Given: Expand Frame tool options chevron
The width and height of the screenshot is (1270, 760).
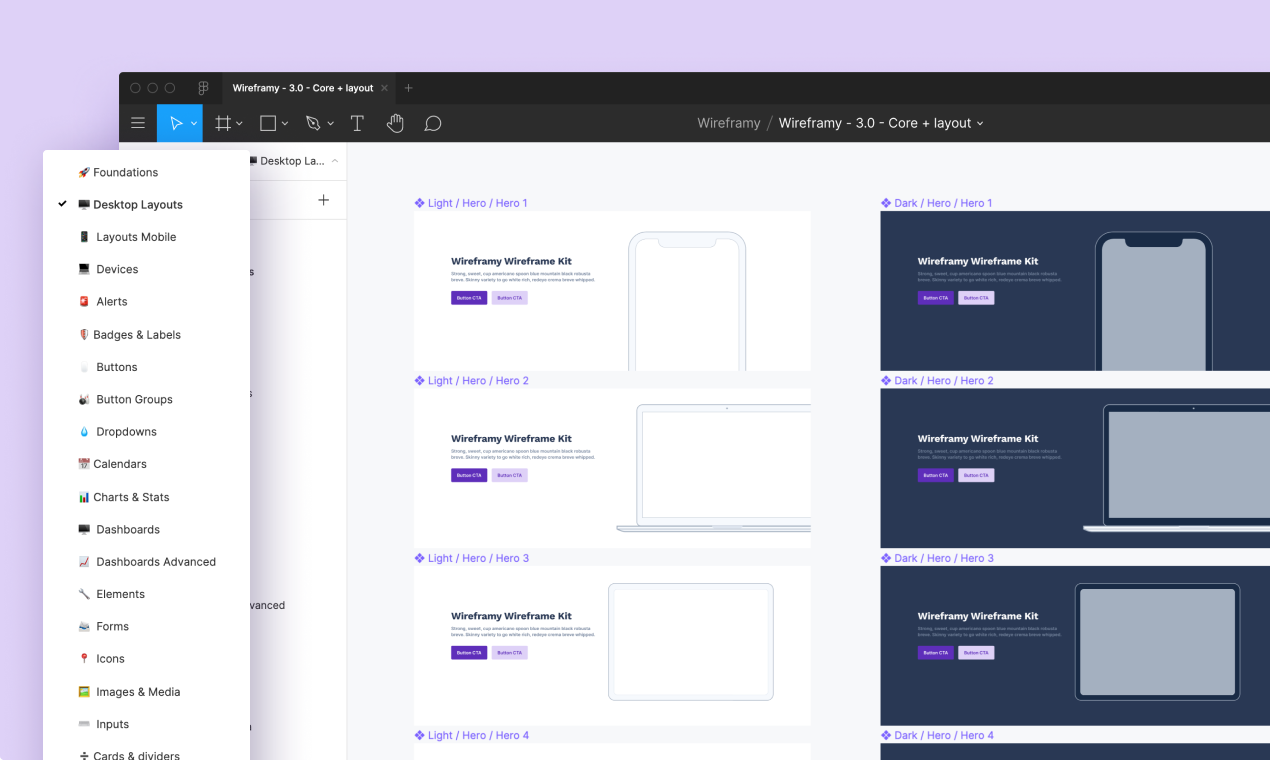Looking at the screenshot, I should point(239,124).
